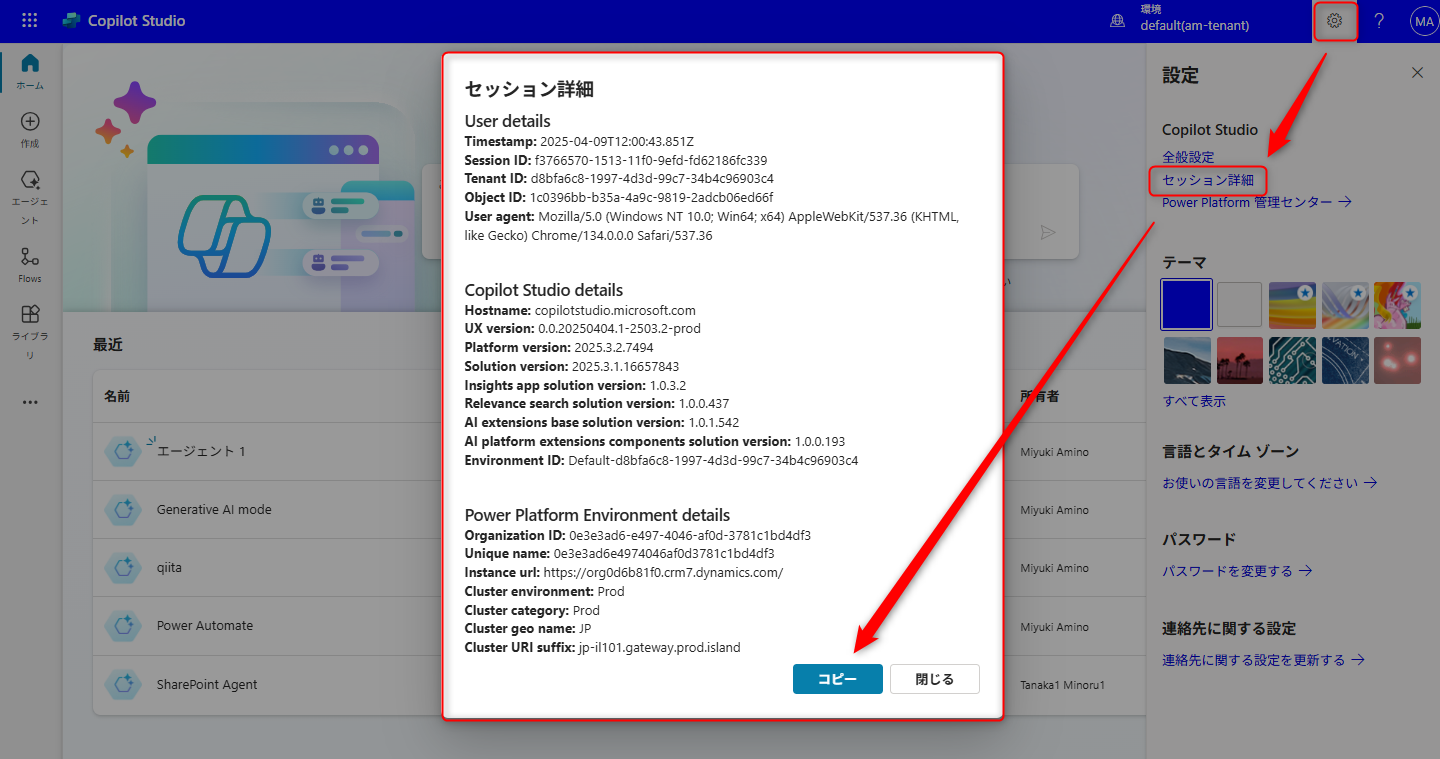Screen dimensions: 1440x759
Task: Click the settings gear icon
Action: coord(1334,20)
